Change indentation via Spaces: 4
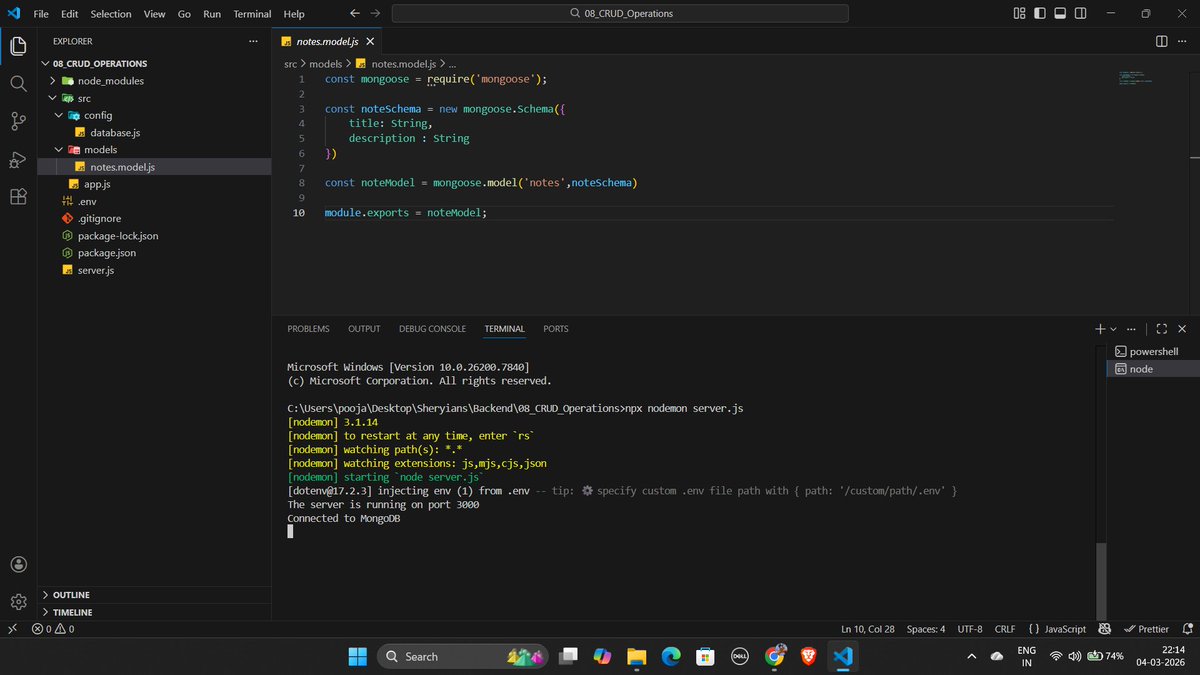 (926, 629)
